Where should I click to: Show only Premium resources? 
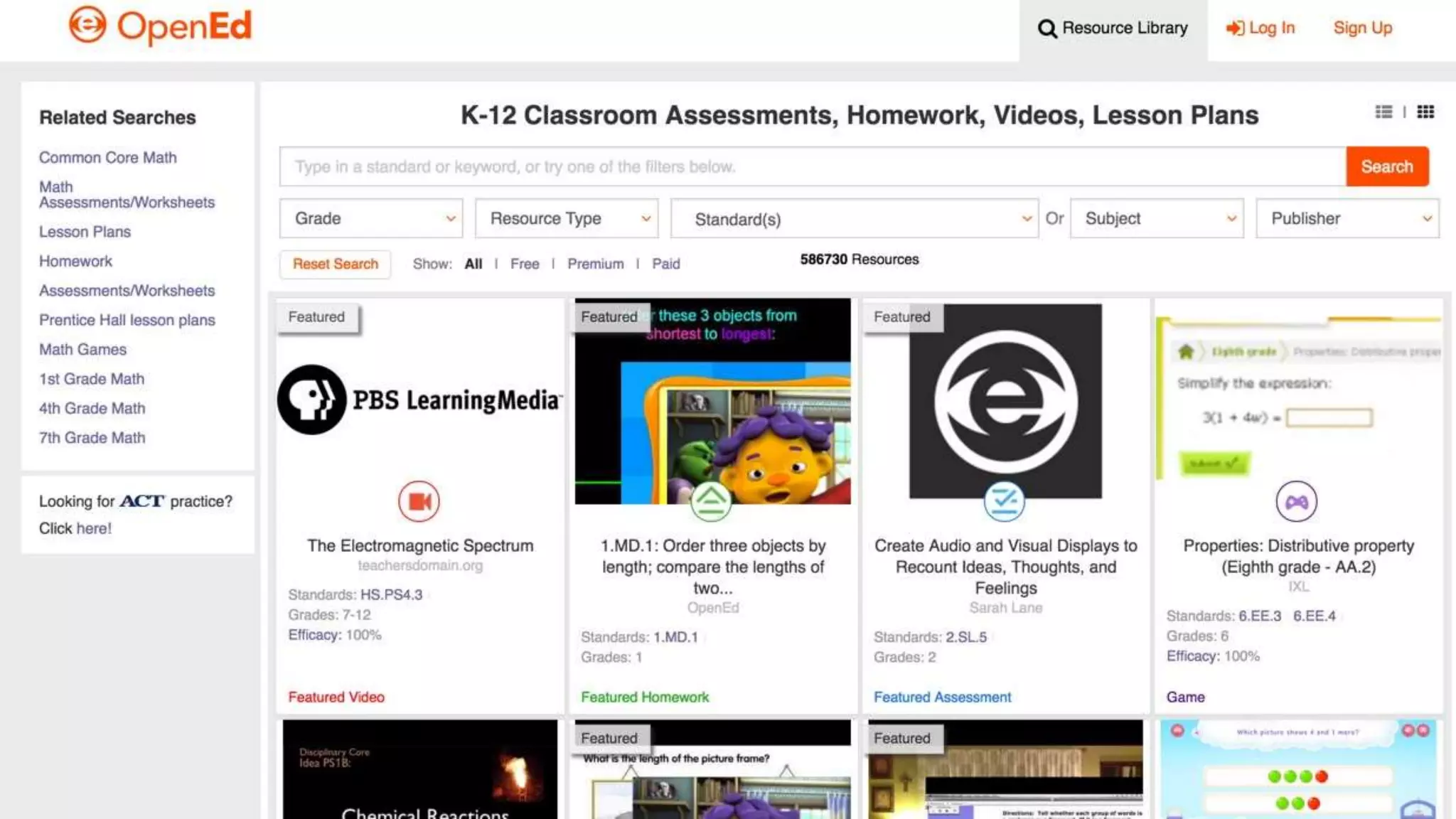coord(595,264)
